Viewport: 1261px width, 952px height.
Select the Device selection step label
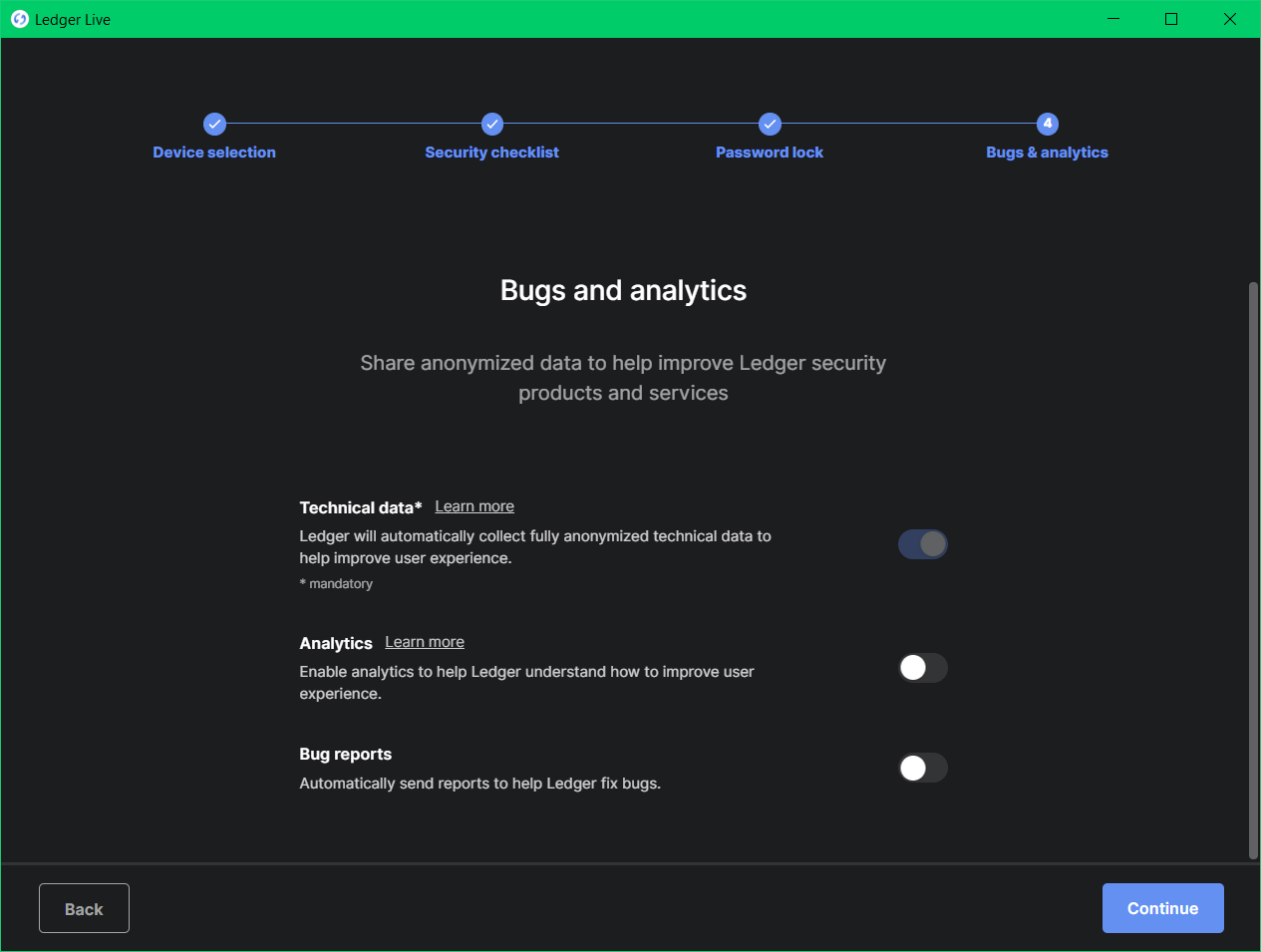[214, 153]
